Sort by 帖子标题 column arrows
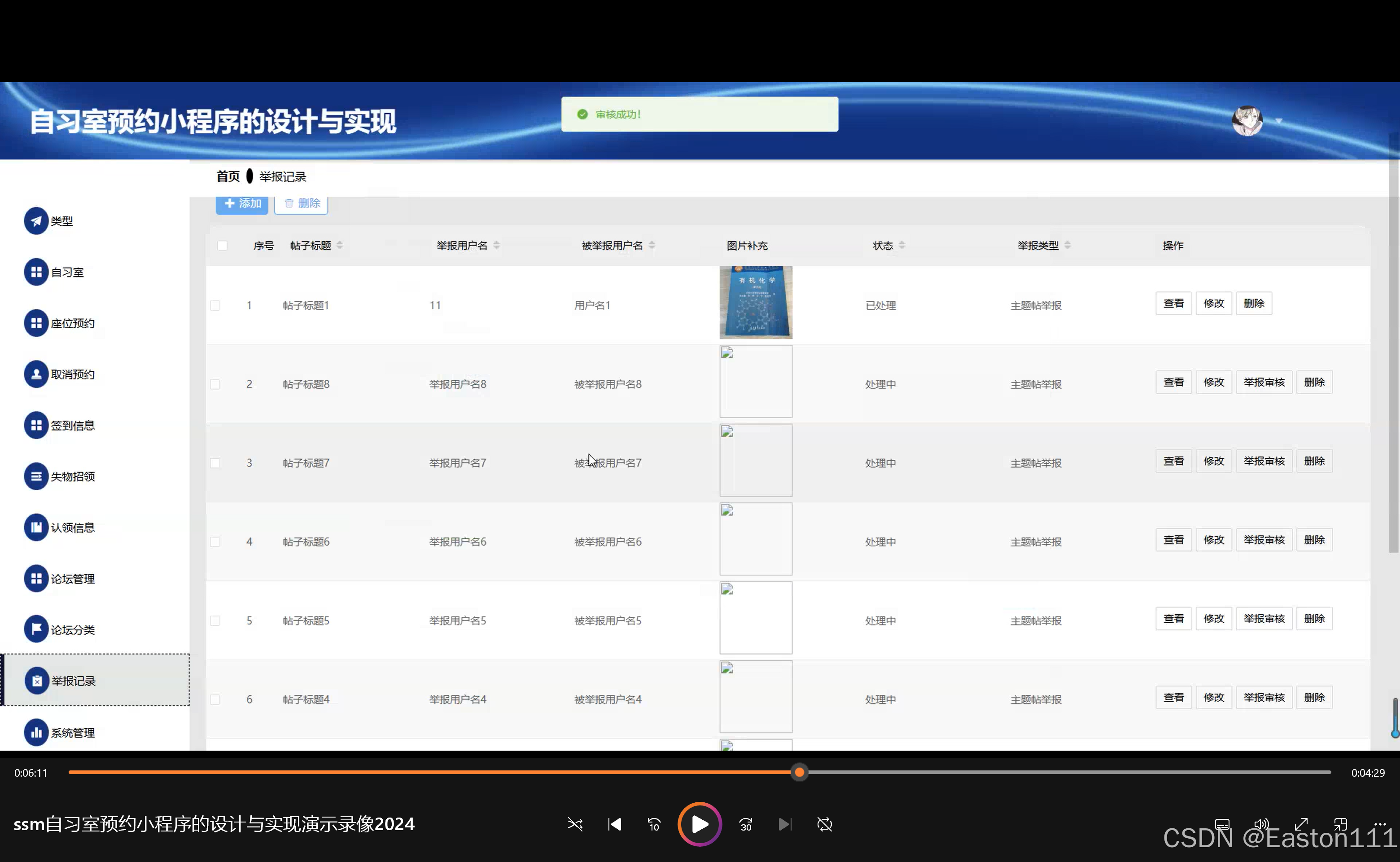1400x862 pixels. pyautogui.click(x=340, y=245)
